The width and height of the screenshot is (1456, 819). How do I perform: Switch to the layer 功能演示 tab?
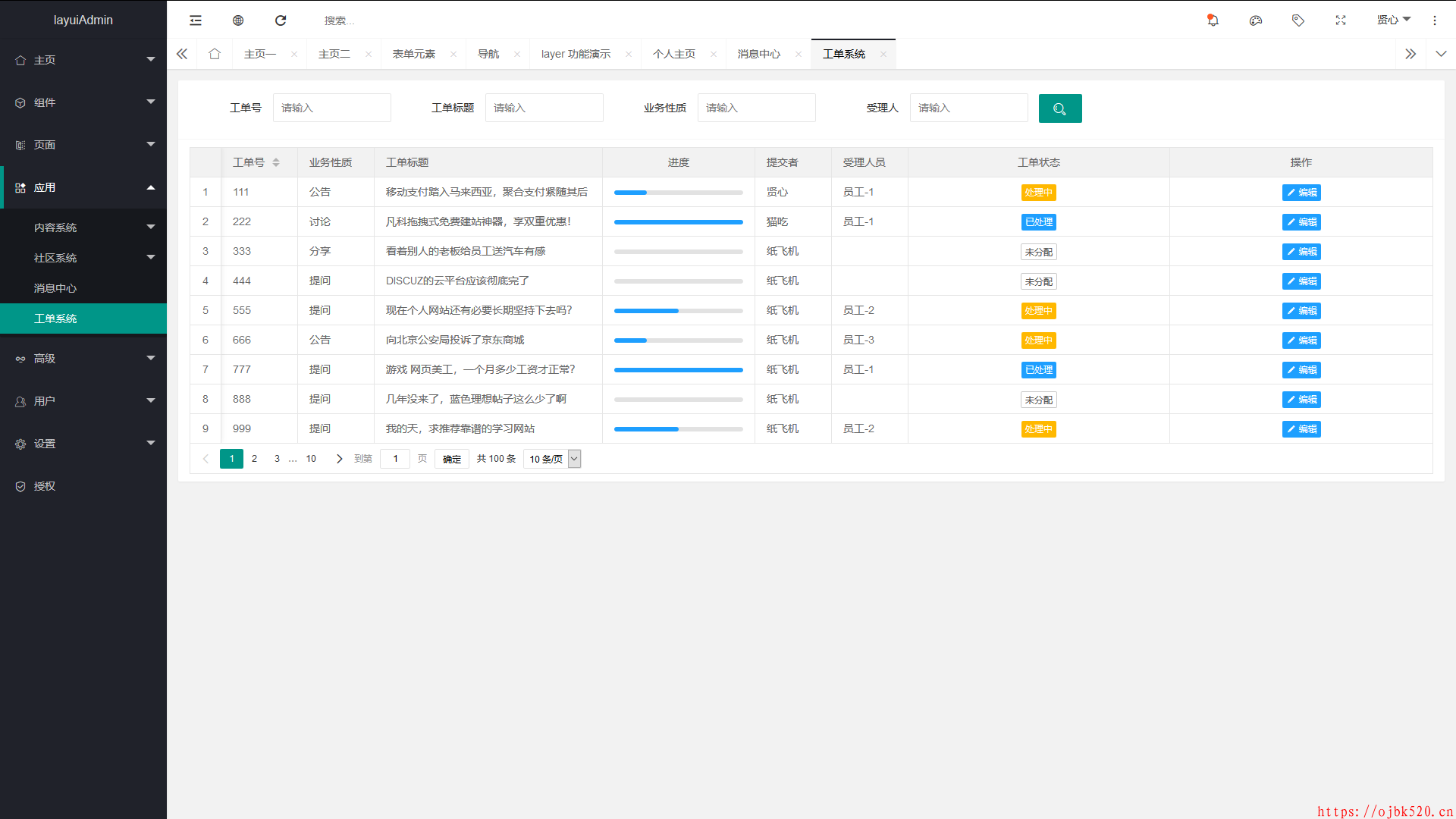click(576, 54)
